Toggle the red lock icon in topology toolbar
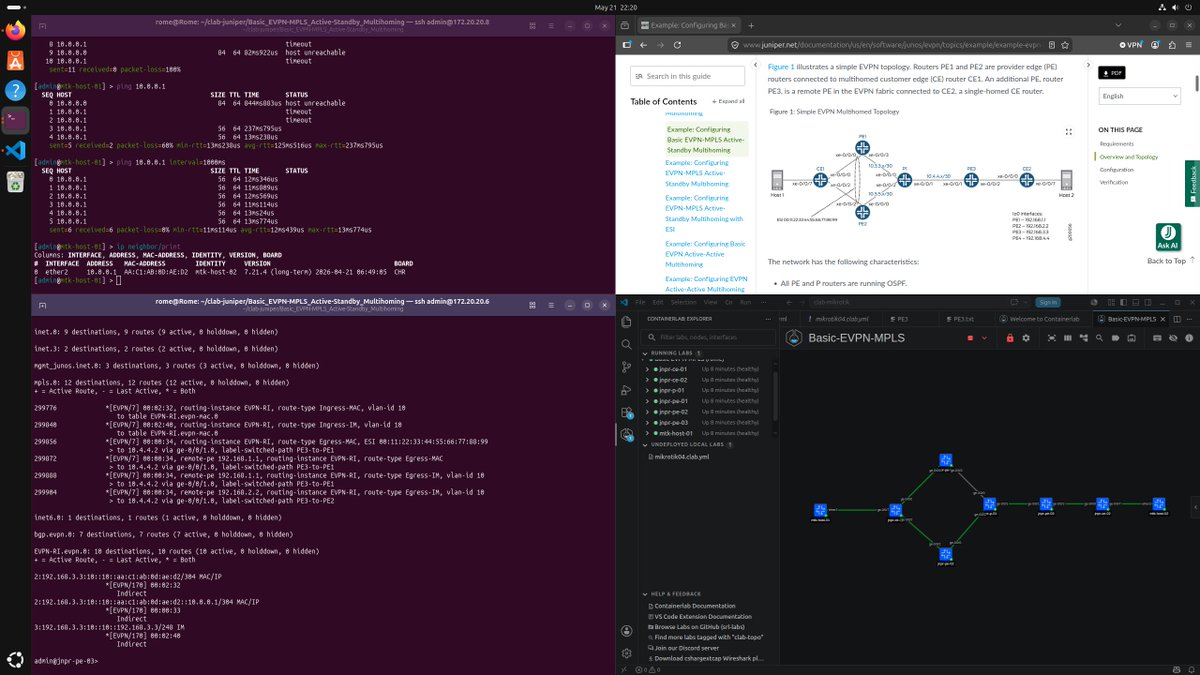The height and width of the screenshot is (675, 1200). (x=1010, y=338)
